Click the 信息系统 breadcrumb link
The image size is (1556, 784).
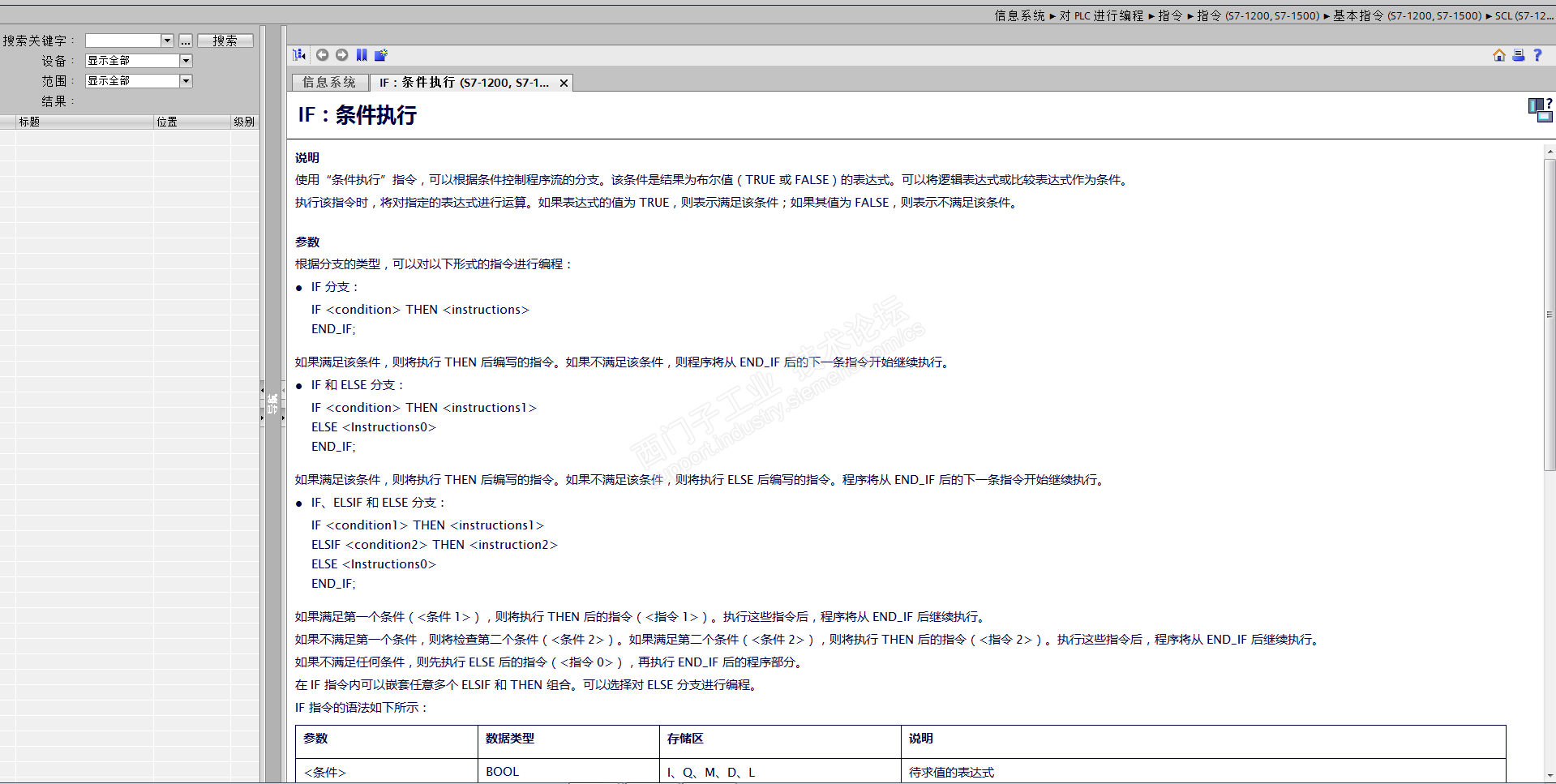click(x=1020, y=15)
